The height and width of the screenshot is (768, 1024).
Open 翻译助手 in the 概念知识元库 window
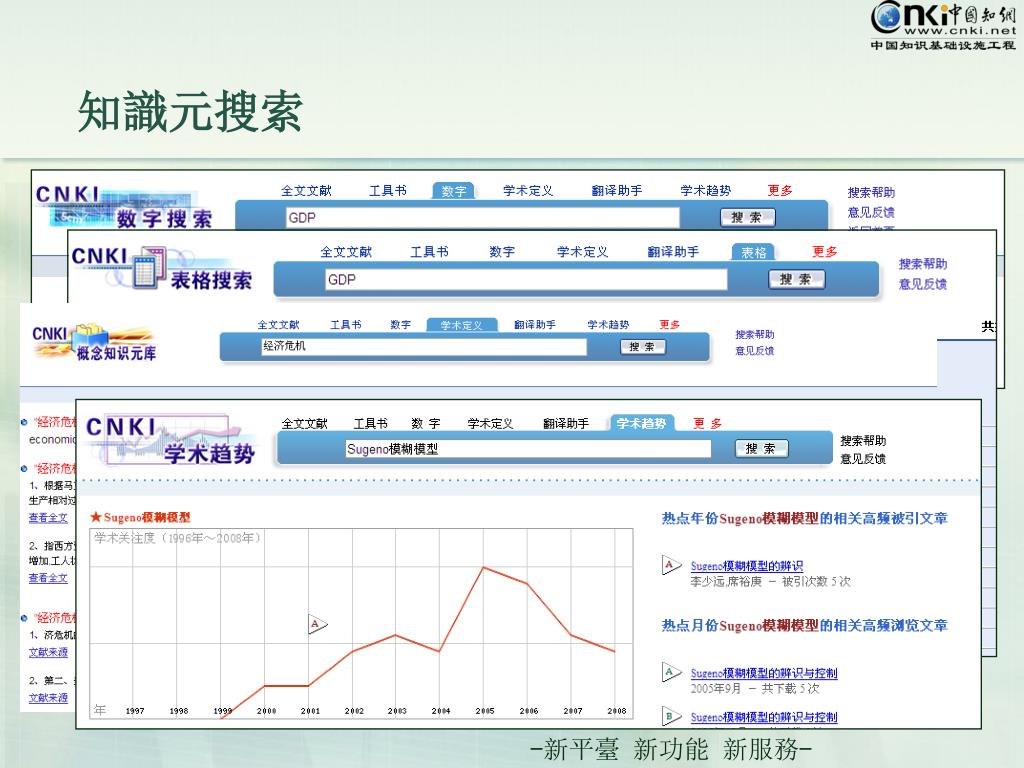click(535, 325)
